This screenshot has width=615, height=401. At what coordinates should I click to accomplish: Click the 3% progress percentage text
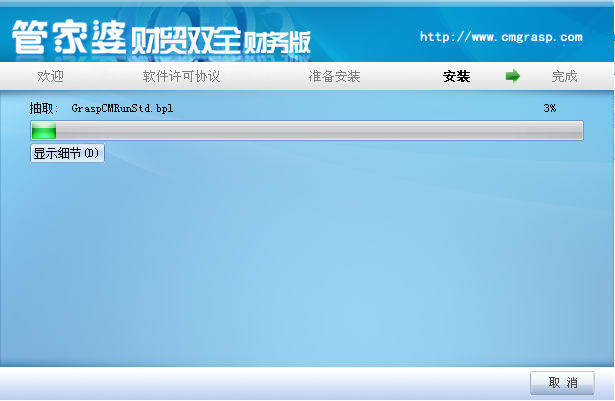pyautogui.click(x=549, y=108)
